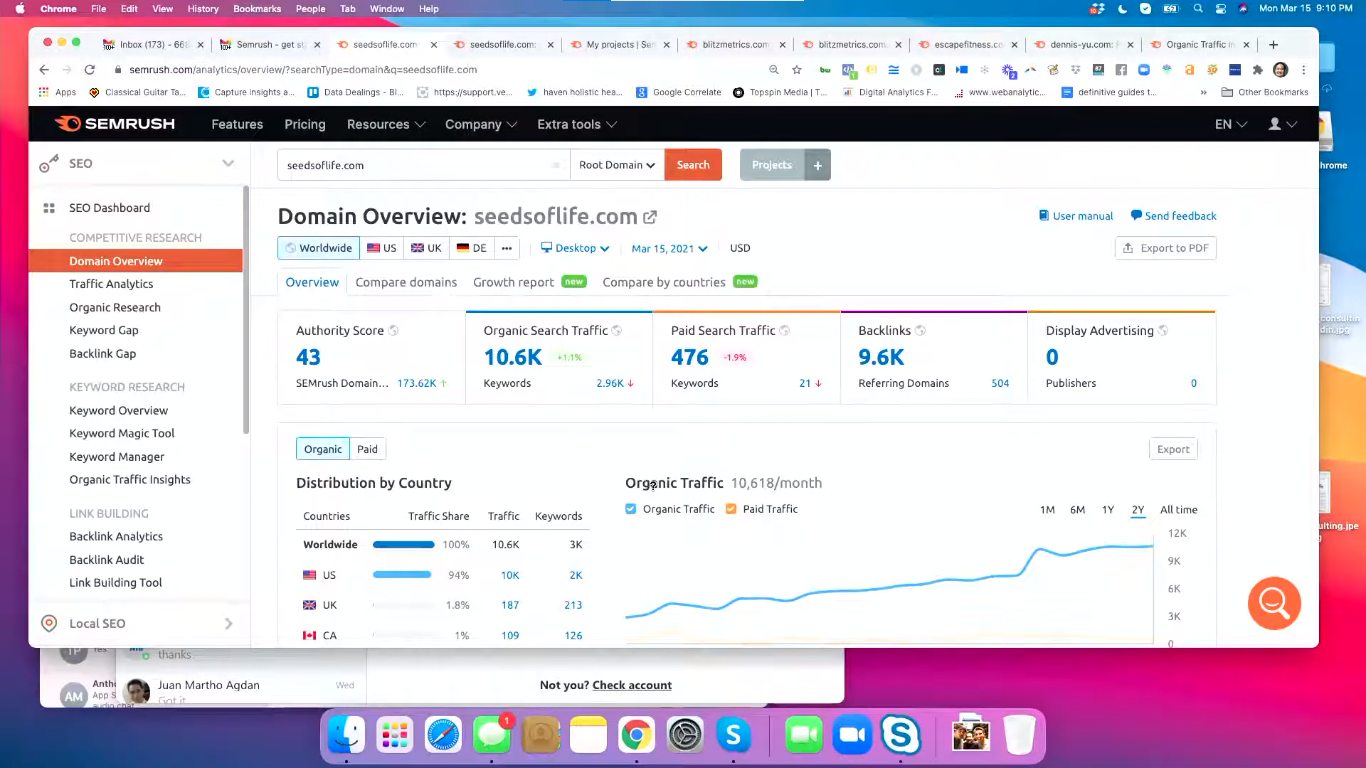Open the Growth report tab
The width and height of the screenshot is (1366, 768).
(x=513, y=282)
